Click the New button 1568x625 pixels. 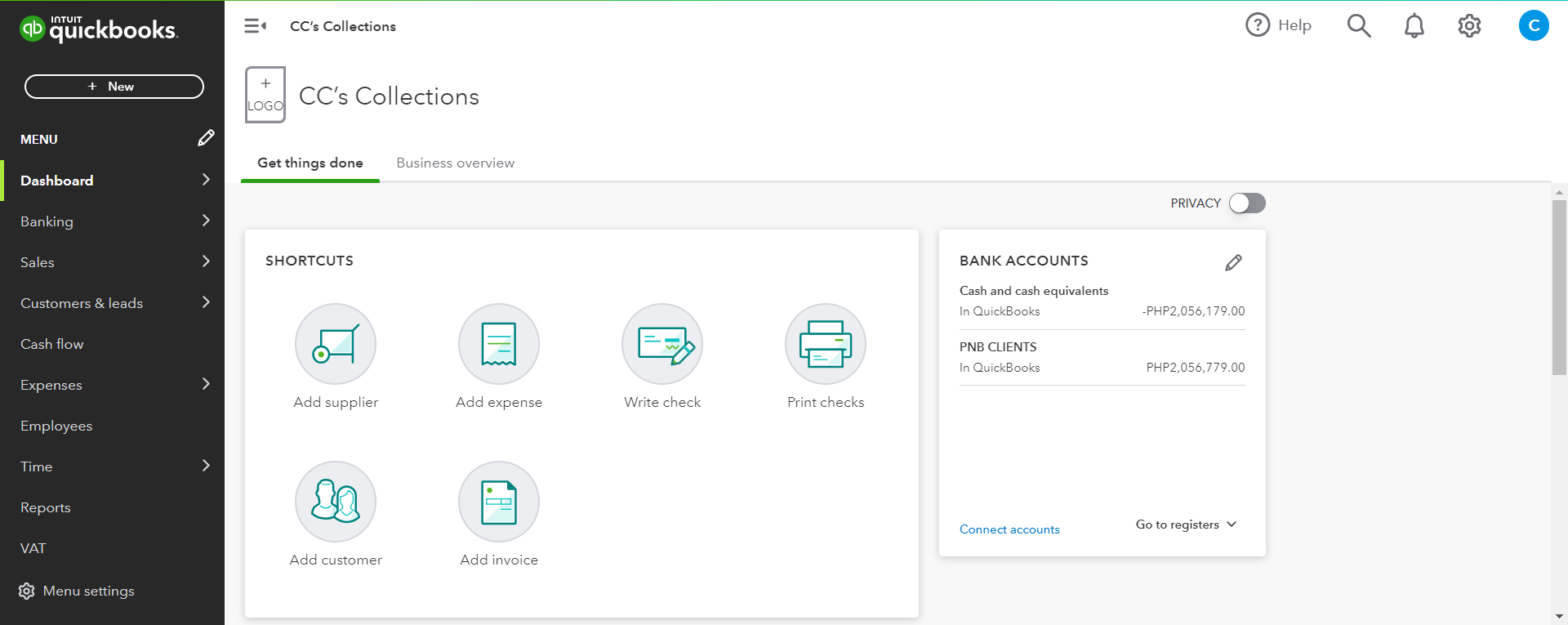click(x=114, y=87)
